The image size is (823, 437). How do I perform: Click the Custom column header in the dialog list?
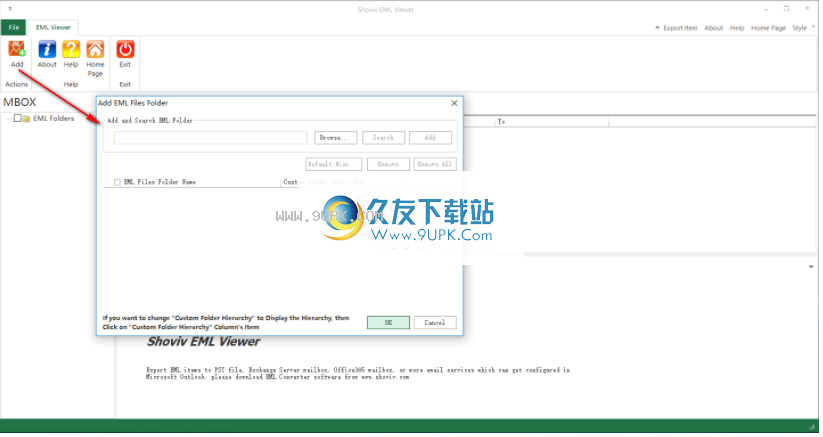[x=290, y=182]
